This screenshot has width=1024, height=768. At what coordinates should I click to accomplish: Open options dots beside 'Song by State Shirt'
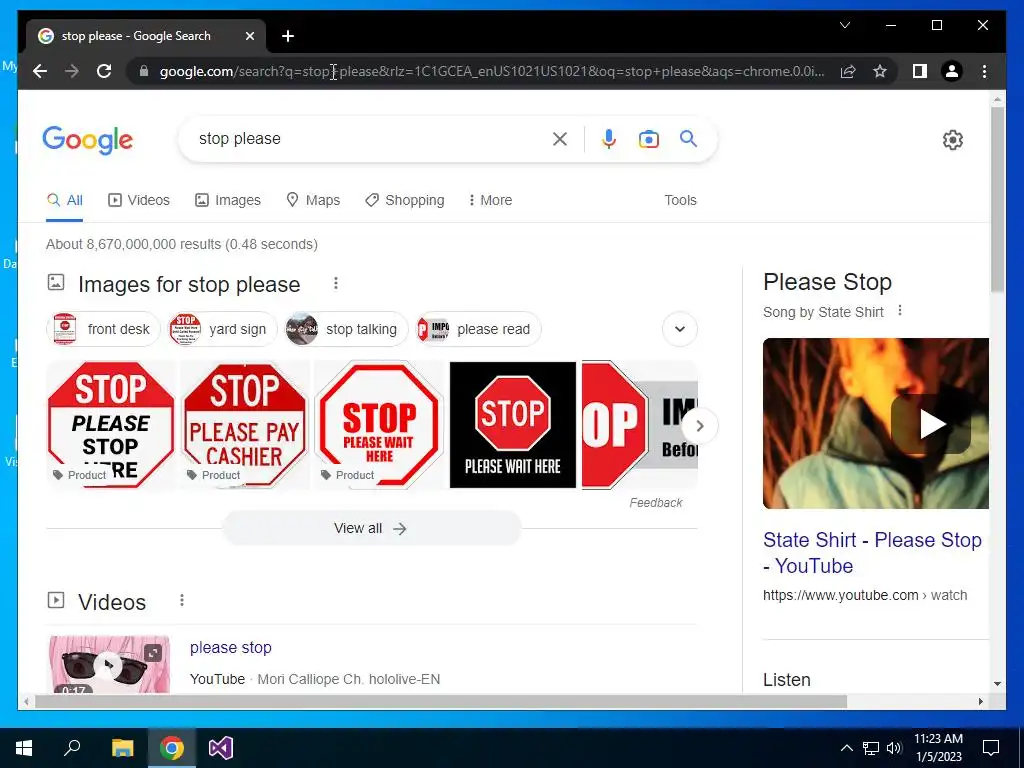point(900,311)
